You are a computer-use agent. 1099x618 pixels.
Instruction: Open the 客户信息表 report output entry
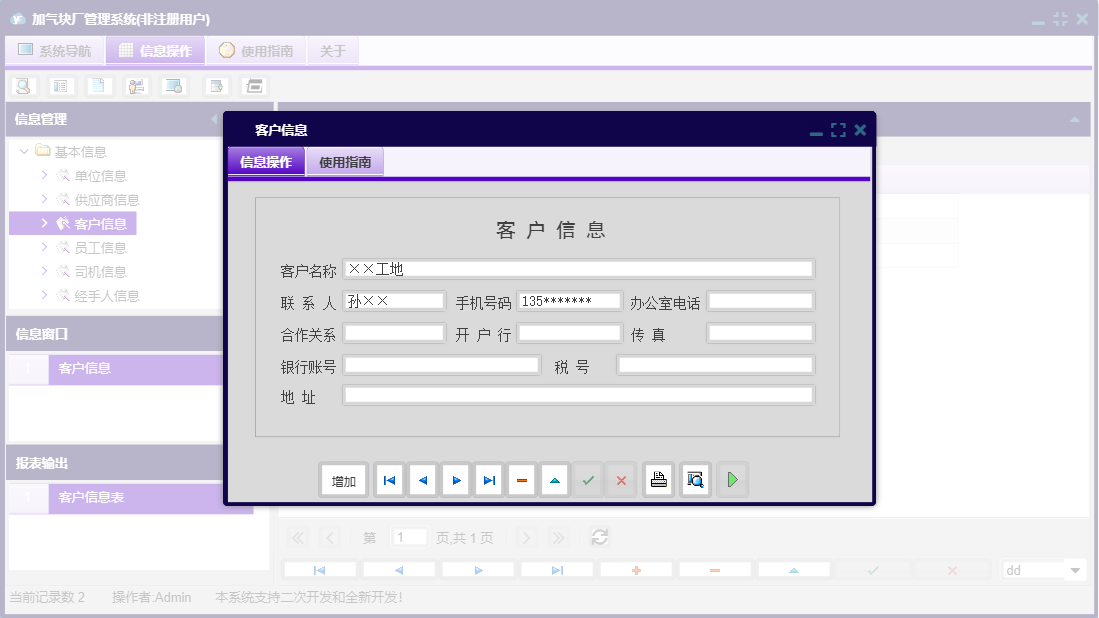tap(91, 498)
